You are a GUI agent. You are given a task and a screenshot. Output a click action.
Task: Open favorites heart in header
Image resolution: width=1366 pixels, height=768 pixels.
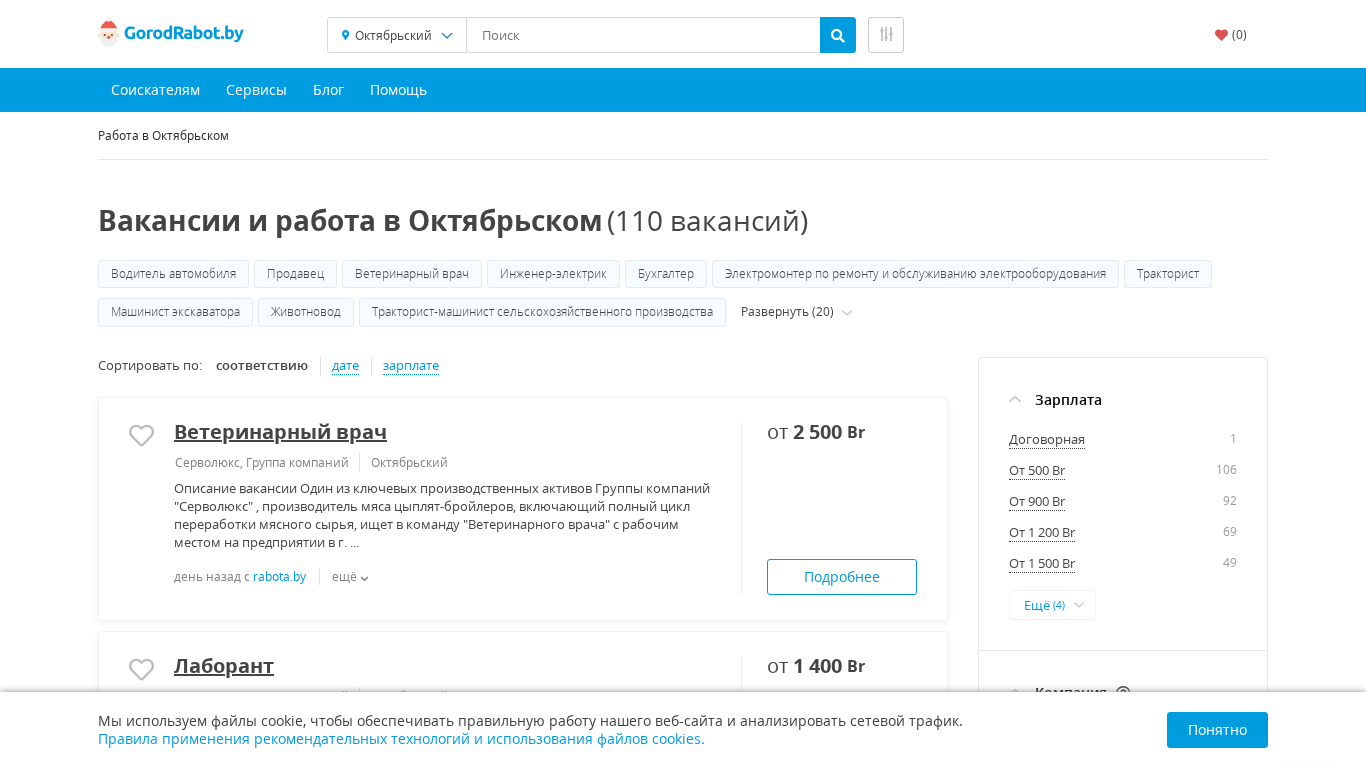point(1230,35)
